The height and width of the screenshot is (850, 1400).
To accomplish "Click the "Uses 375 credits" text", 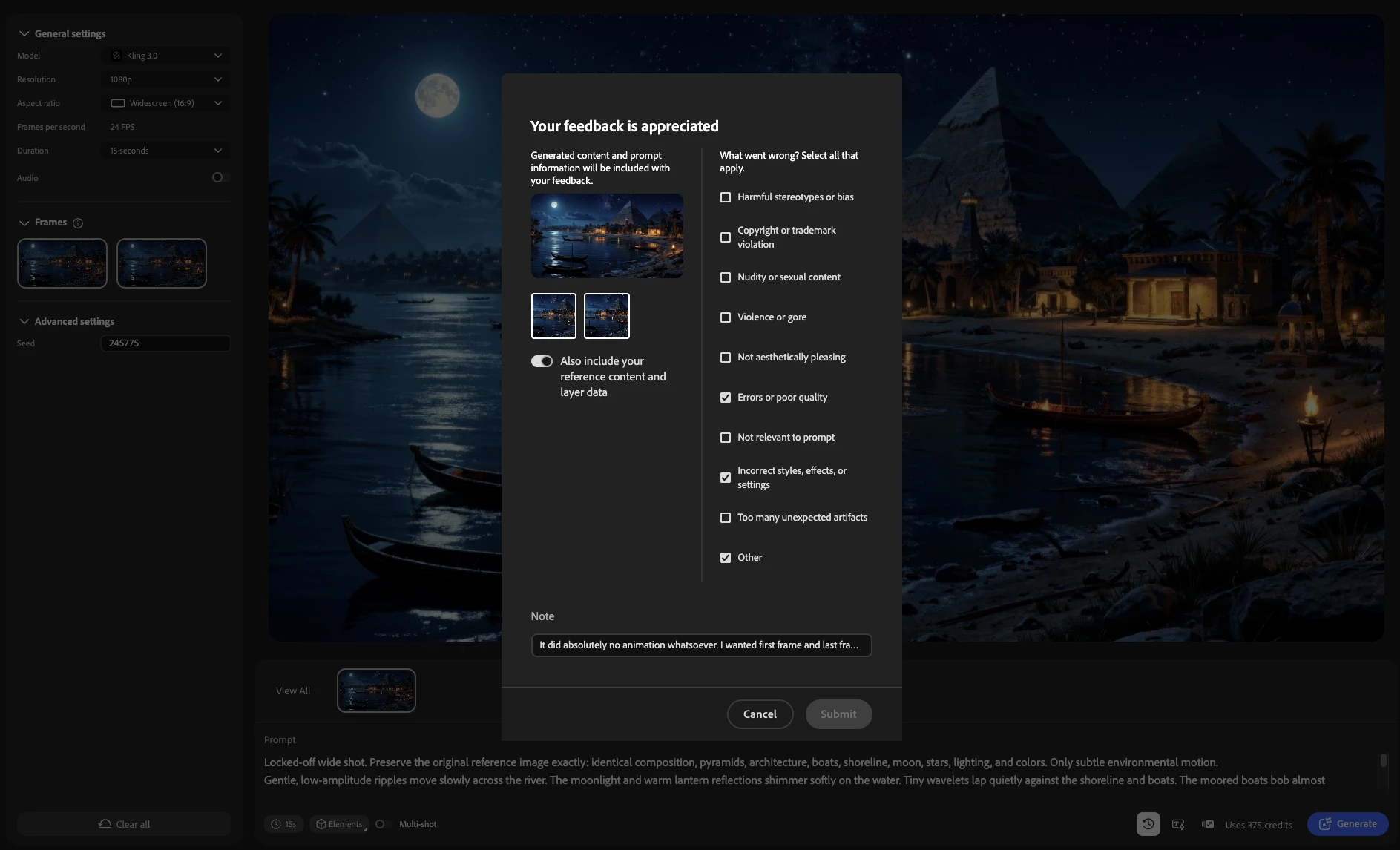I will [x=1258, y=825].
